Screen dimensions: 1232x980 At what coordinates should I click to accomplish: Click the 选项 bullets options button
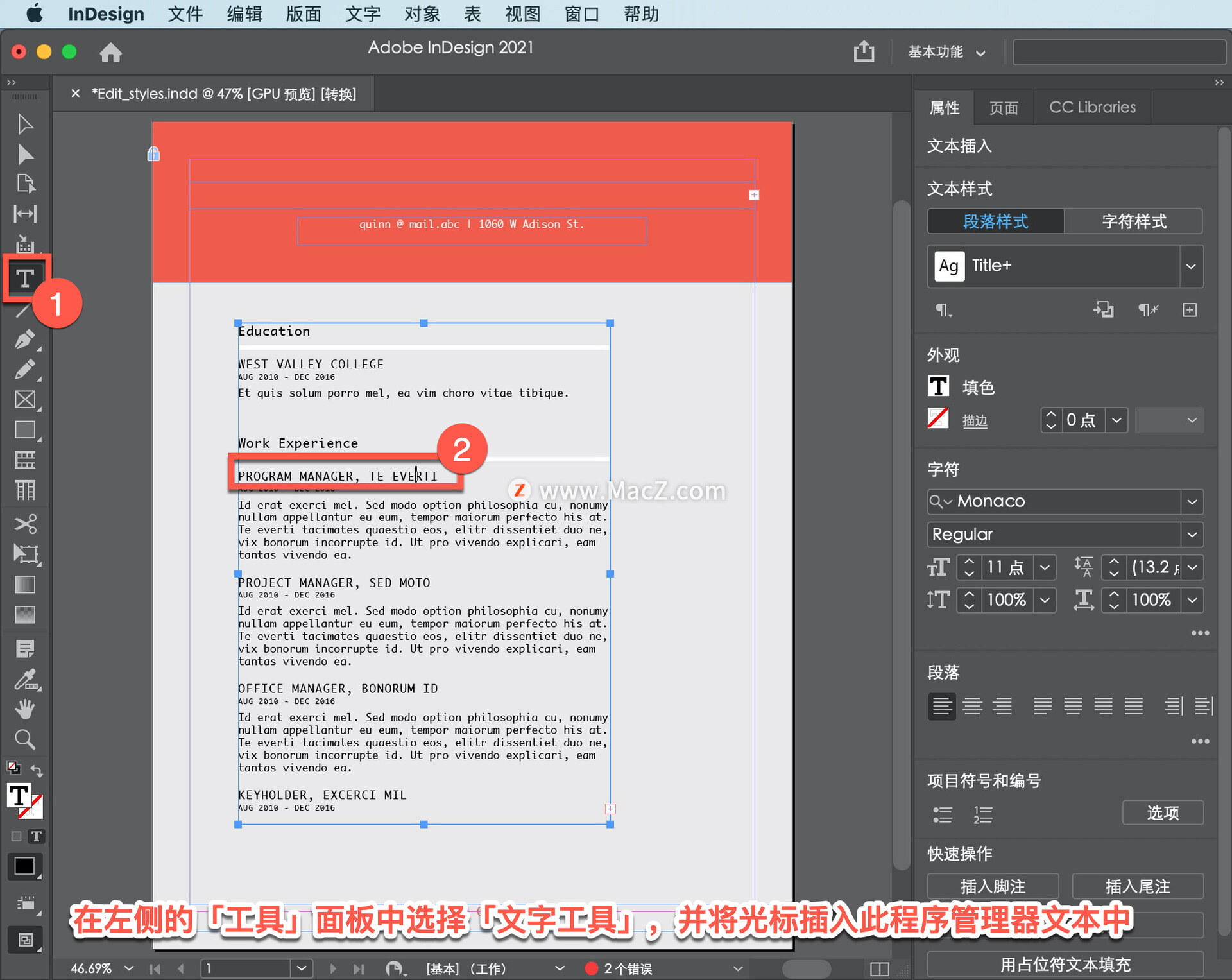pyautogui.click(x=1162, y=812)
